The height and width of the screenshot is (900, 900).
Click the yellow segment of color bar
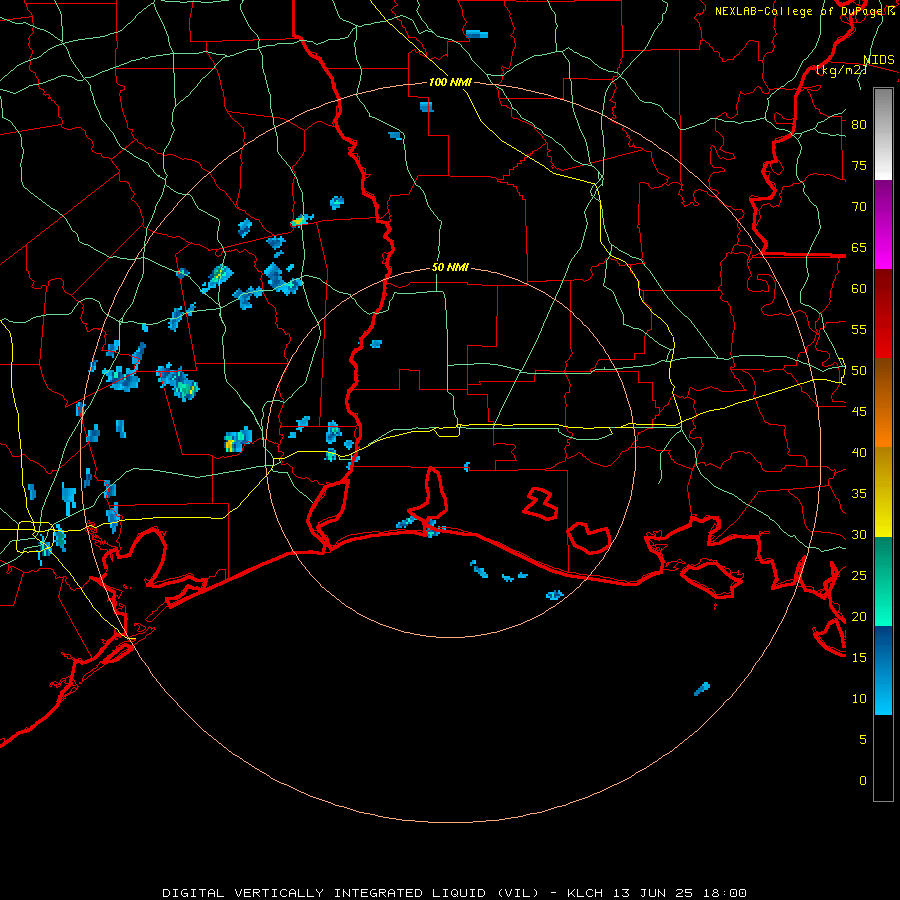[x=883, y=492]
